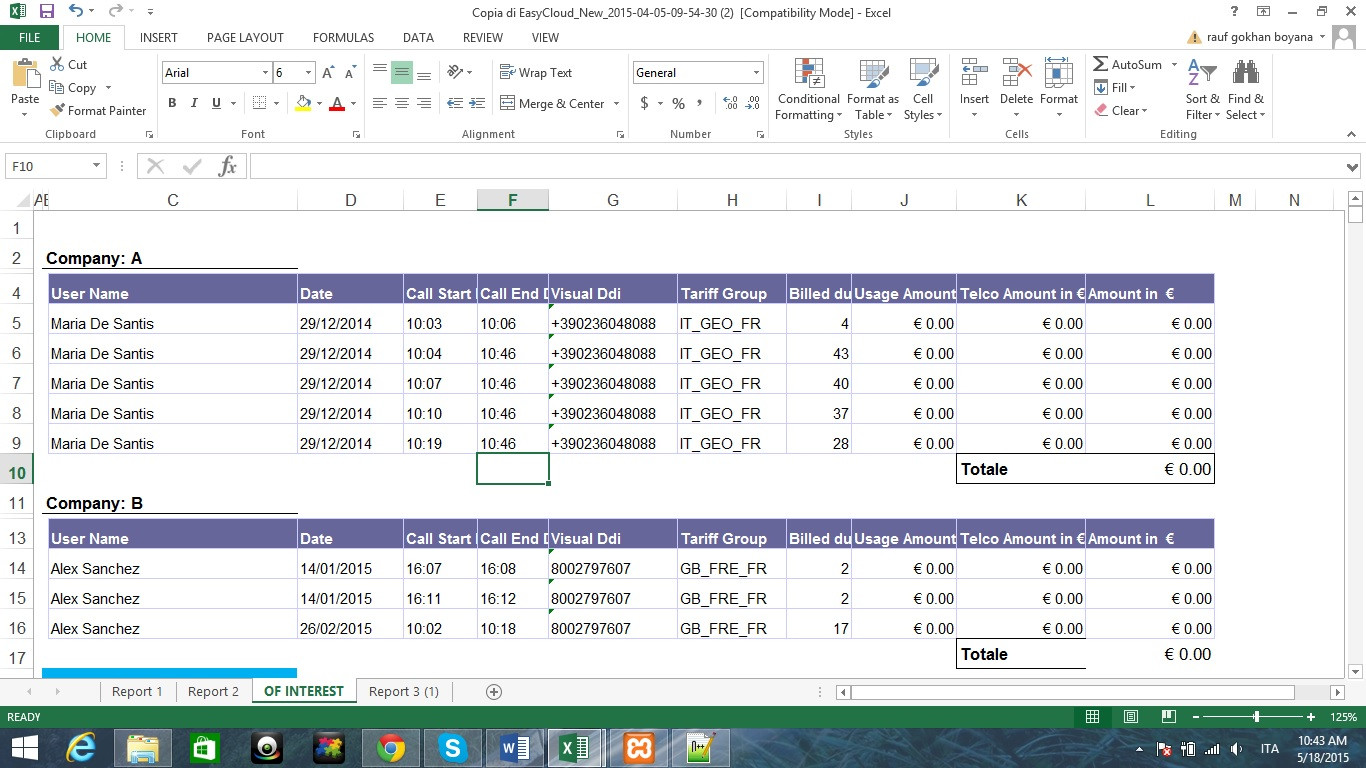Apply bold formatting to selection

pyautogui.click(x=171, y=103)
